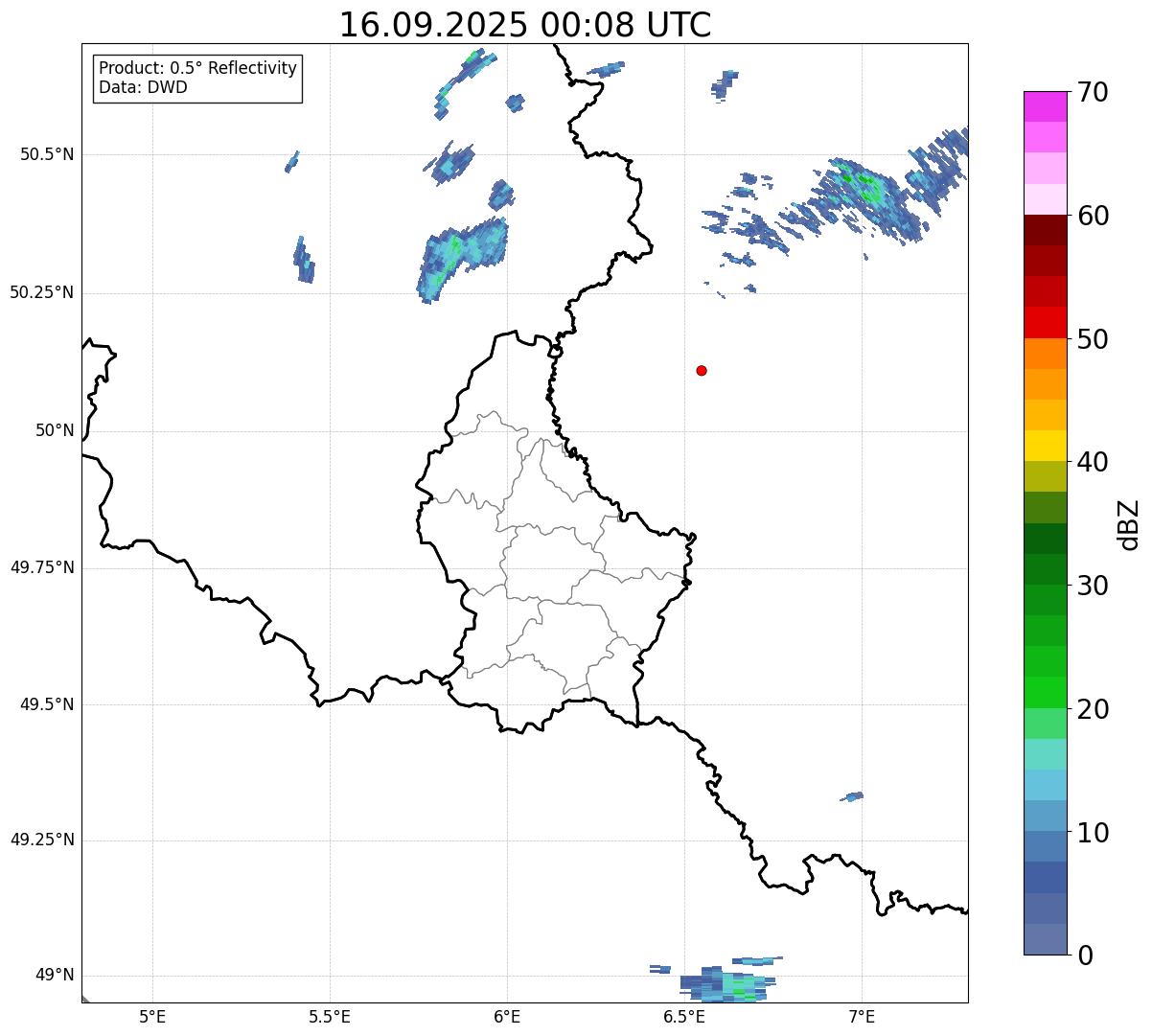Pick the bright red swatch just above 50
This screenshot has width=1152, height=1036.
pos(1046,322)
